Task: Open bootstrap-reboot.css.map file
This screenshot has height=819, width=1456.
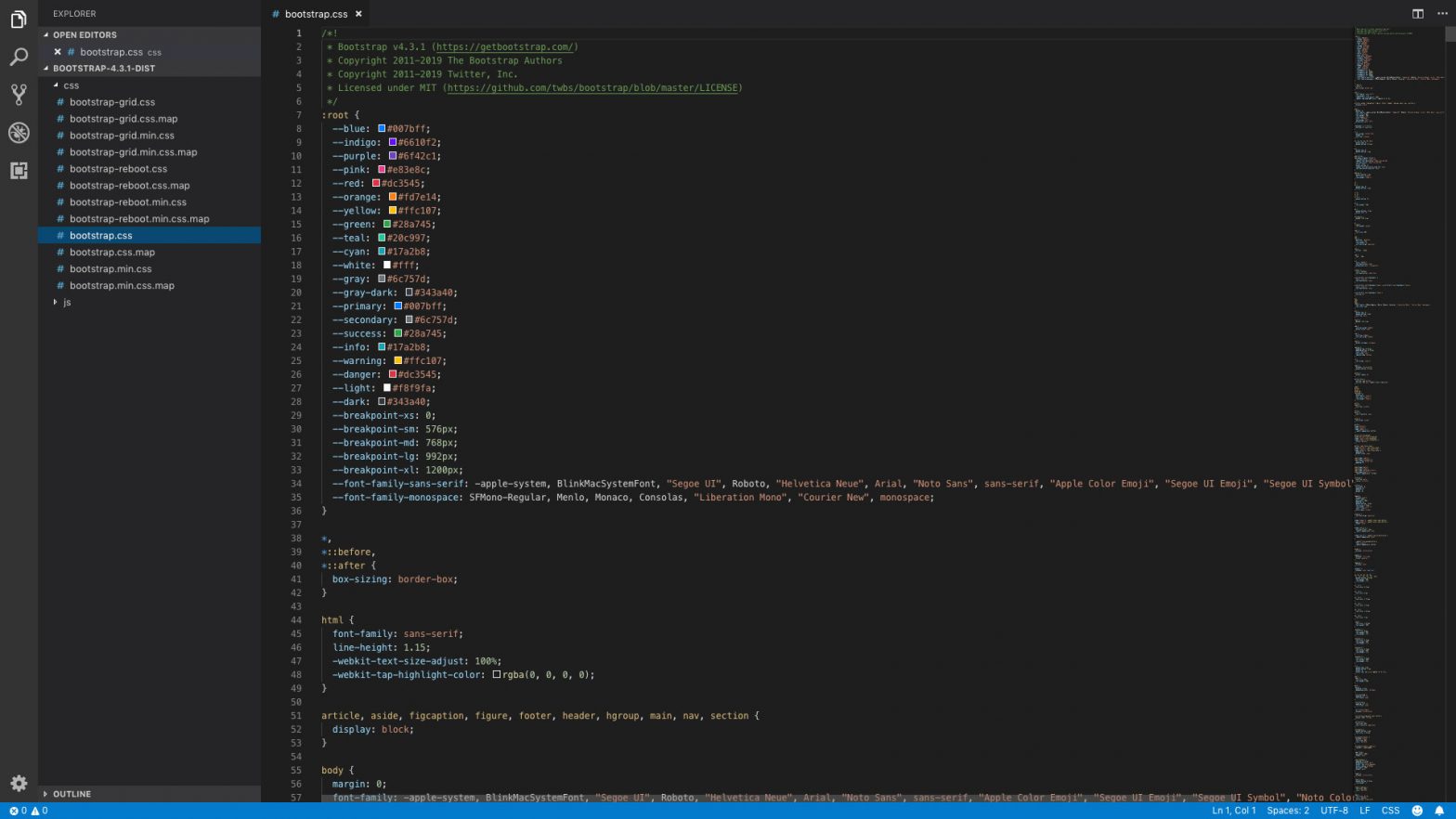Action: [149, 186]
